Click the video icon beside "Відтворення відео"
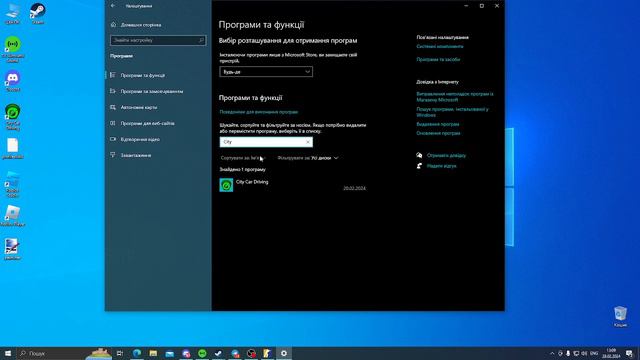This screenshot has height=360, width=640. pyautogui.click(x=113, y=139)
